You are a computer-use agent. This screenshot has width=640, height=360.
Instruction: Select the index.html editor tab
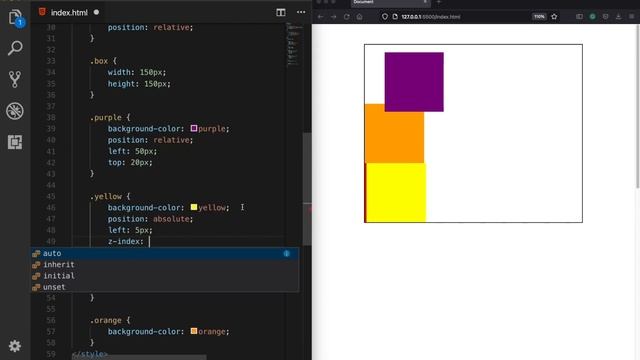click(x=69, y=13)
